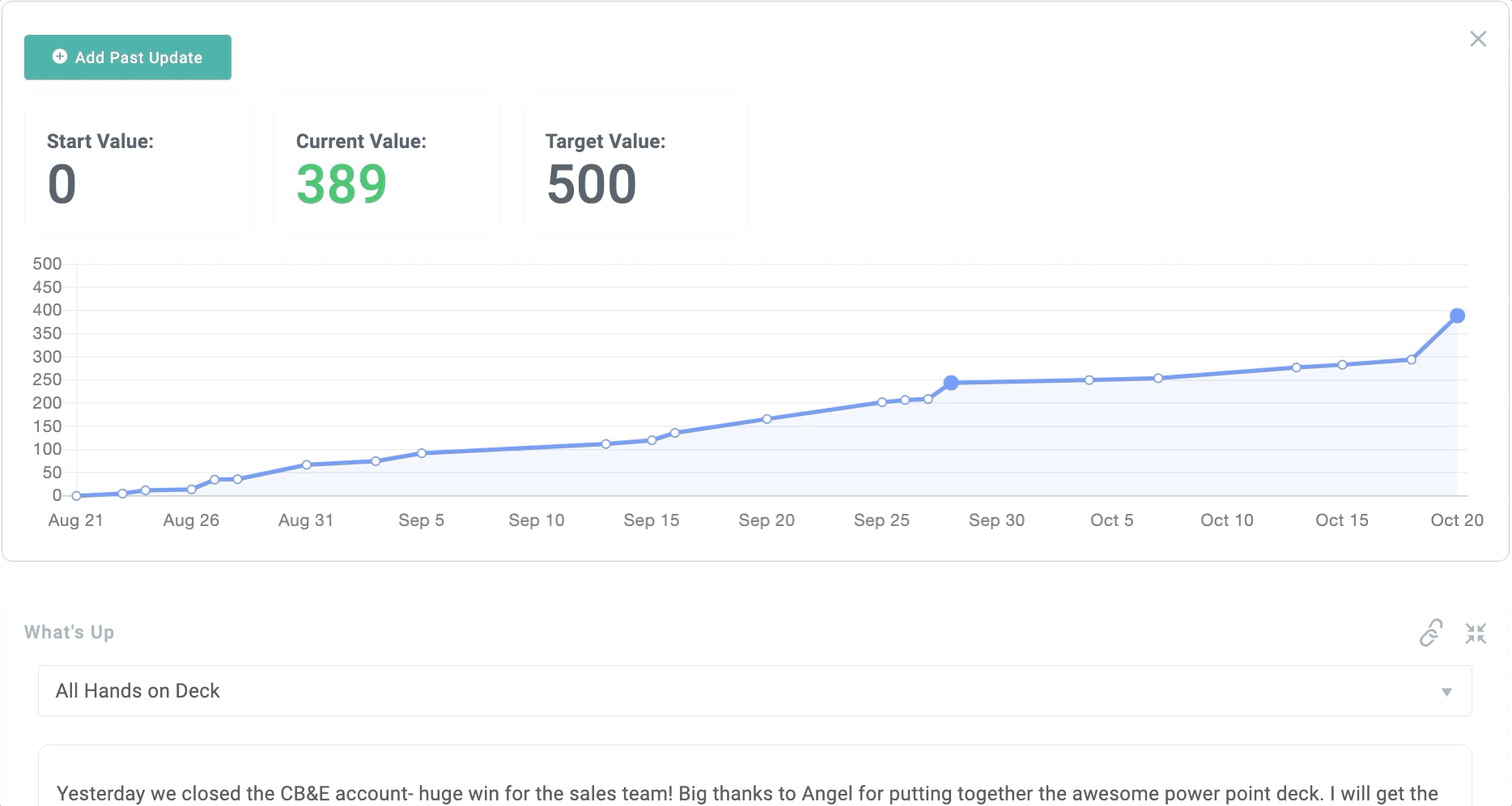Viewport: 1512px width, 806px height.
Task: Click the Sep 5 data point
Action: 422,453
